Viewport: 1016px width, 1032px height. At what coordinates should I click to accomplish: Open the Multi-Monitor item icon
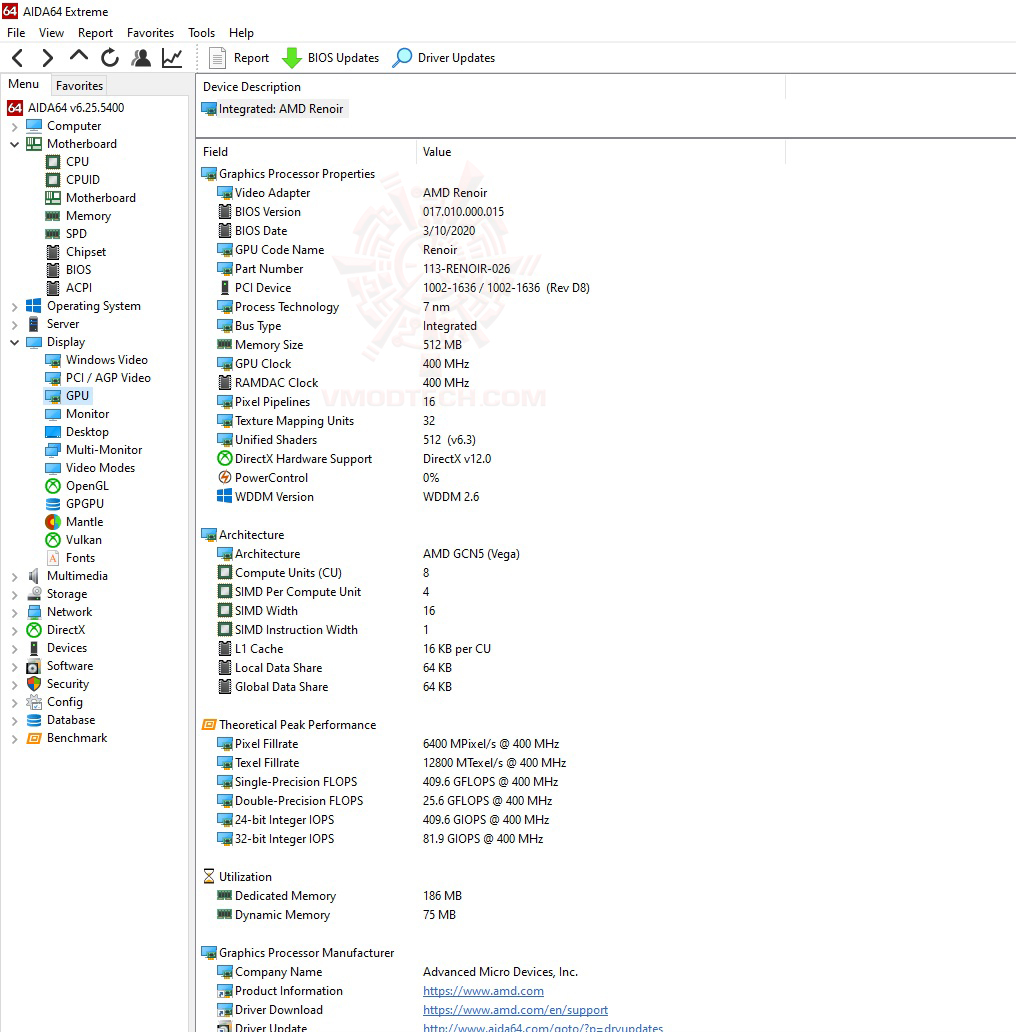coord(53,450)
